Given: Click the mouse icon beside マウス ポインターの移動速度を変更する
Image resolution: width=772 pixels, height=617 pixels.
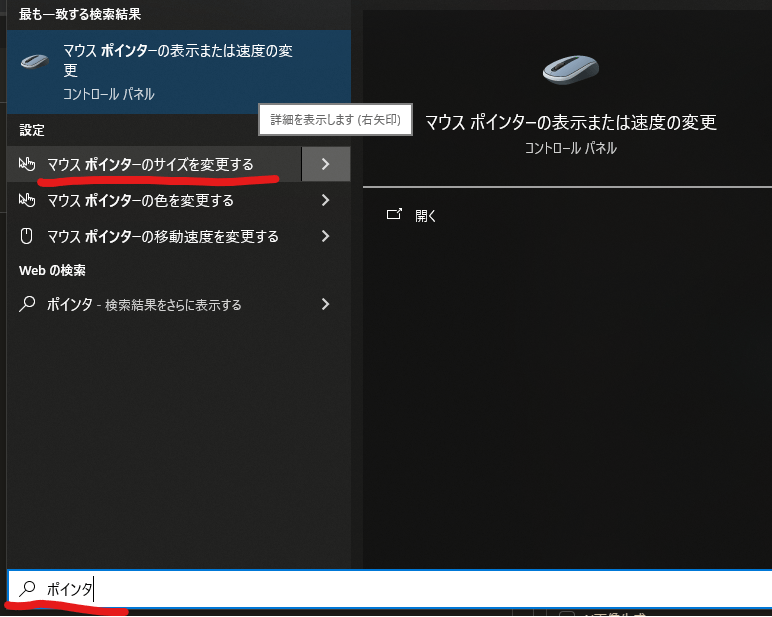Looking at the screenshot, I should click(28, 237).
